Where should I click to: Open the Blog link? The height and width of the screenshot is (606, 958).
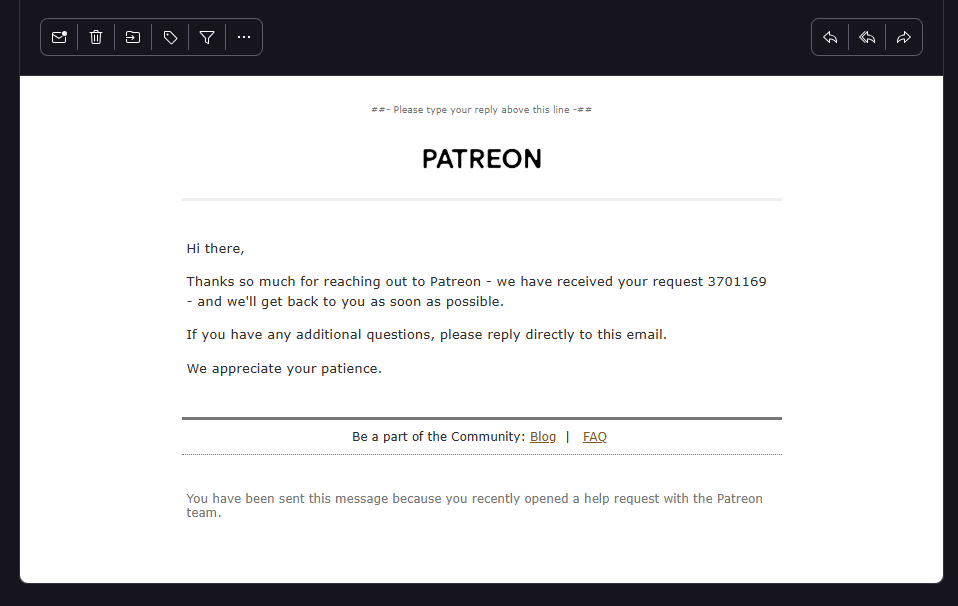pos(543,437)
